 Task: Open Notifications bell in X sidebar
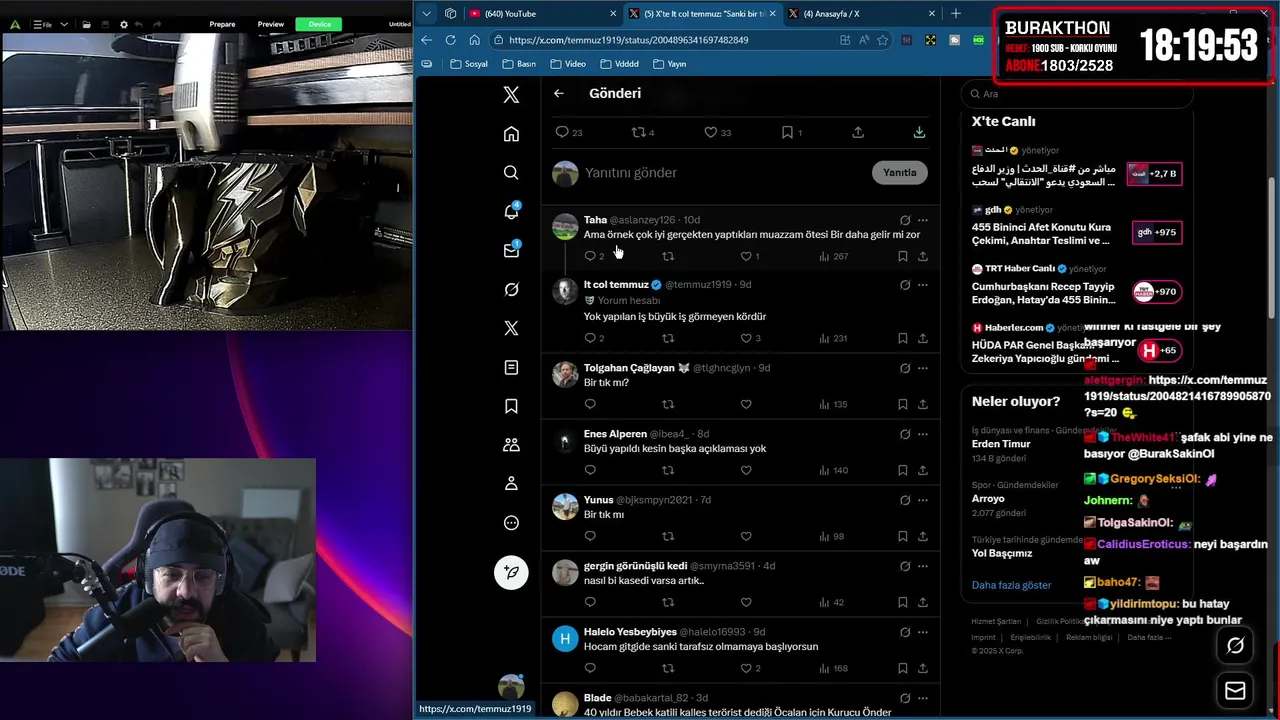(x=511, y=211)
